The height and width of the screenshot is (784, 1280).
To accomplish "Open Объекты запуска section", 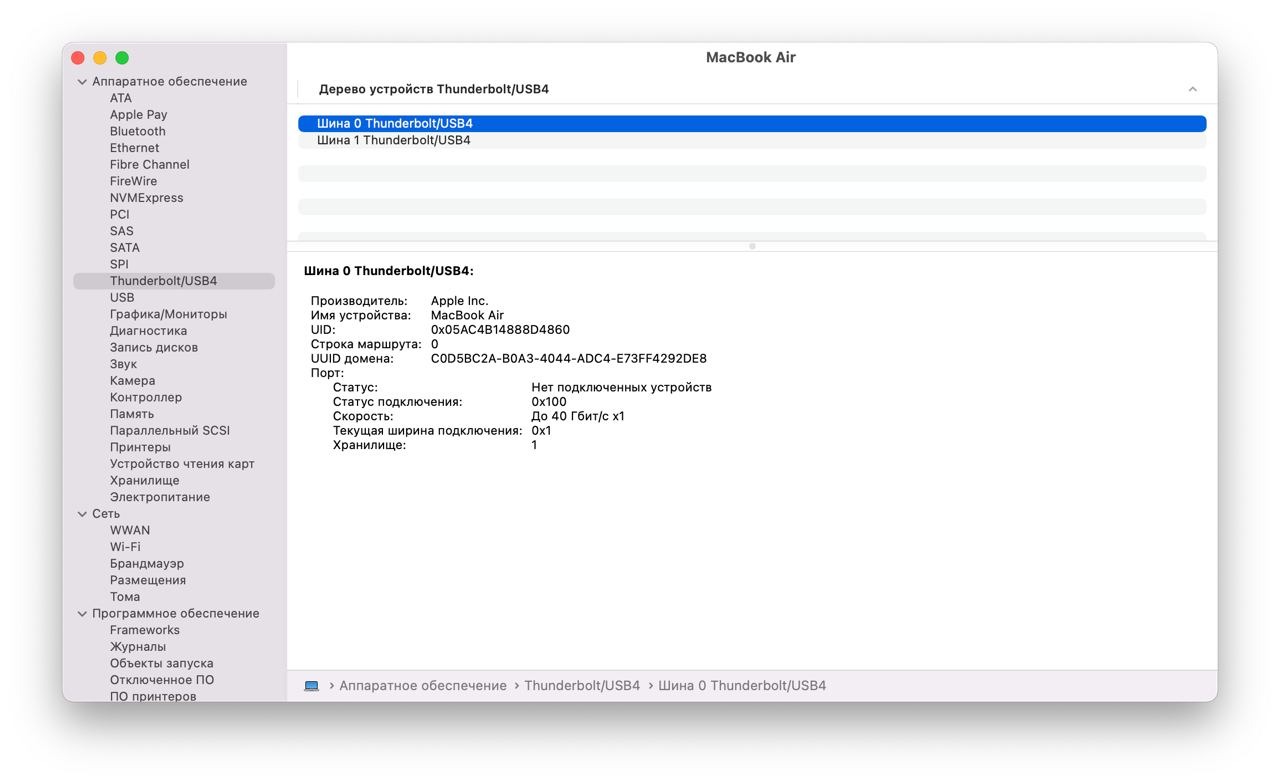I will (x=162, y=663).
